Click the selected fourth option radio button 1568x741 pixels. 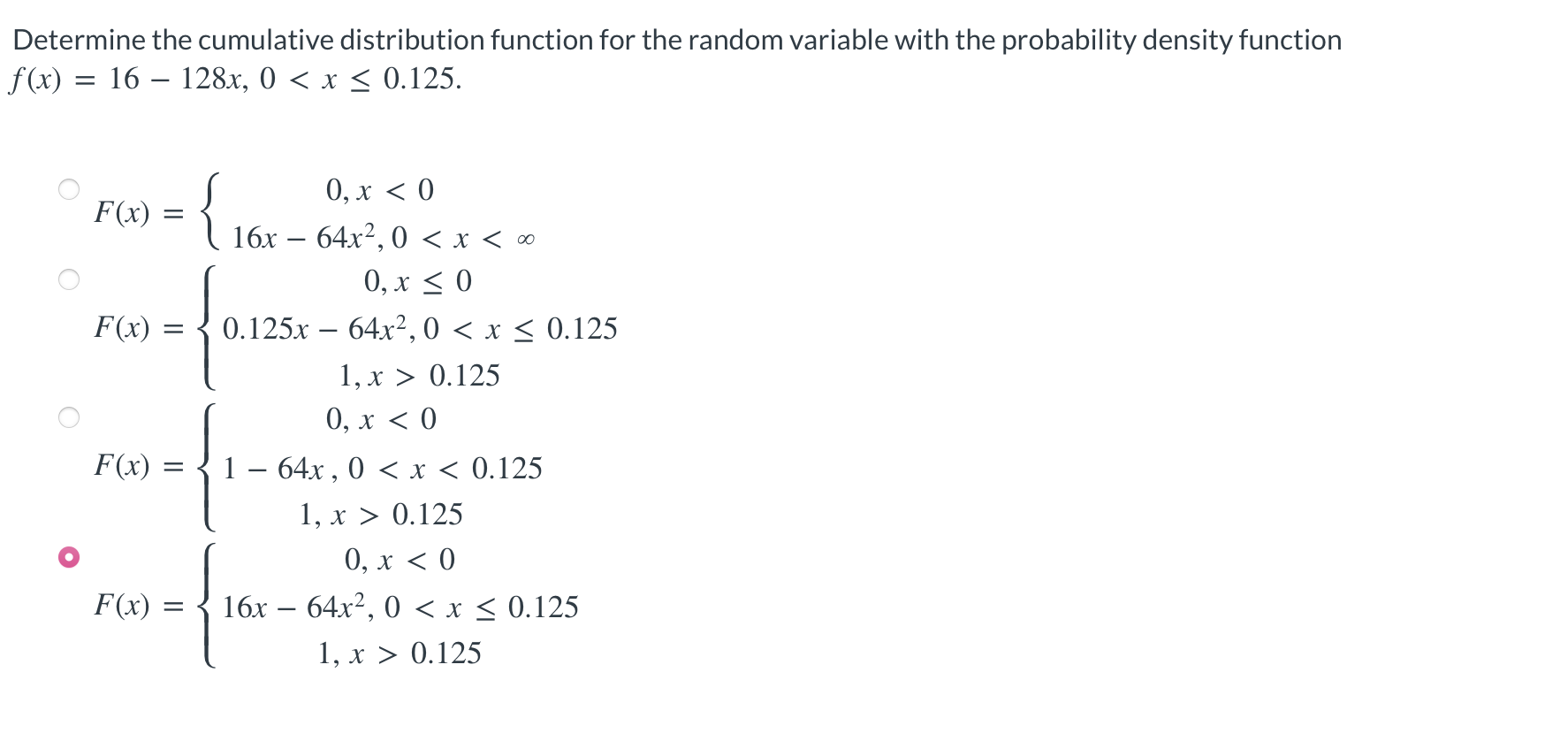tap(69, 555)
